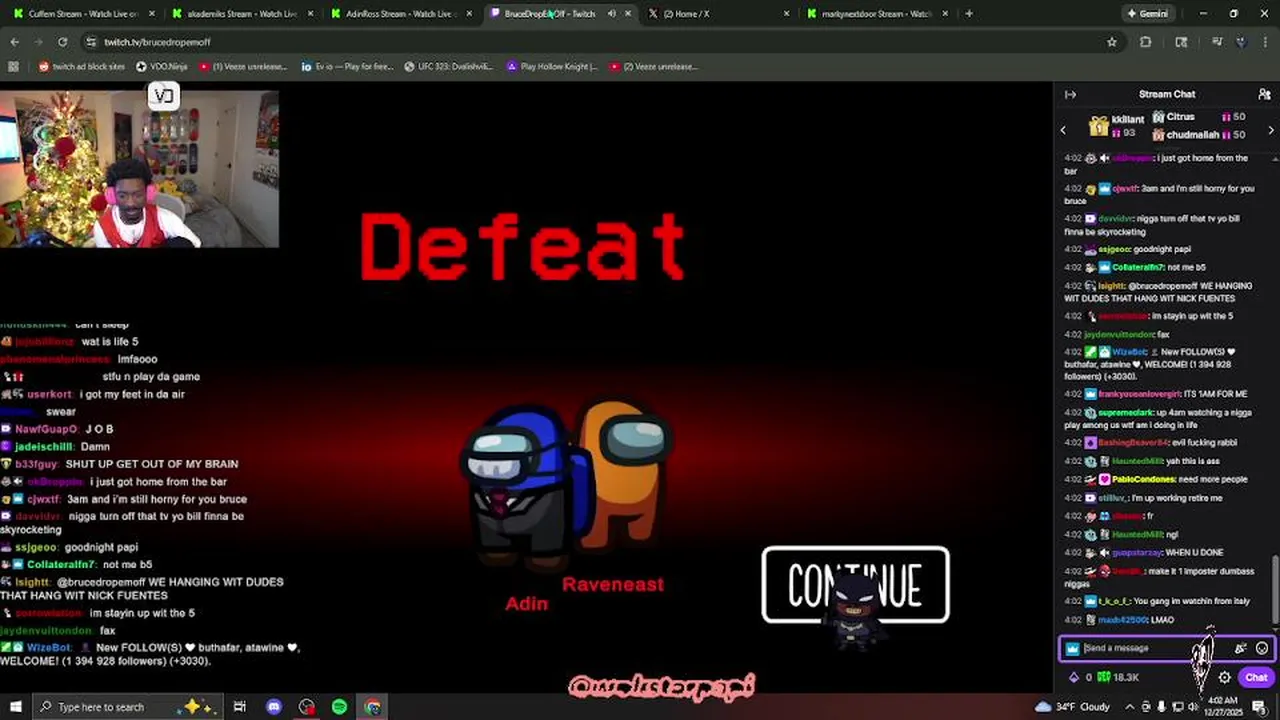Open the Ev io Play for free bookmark
The height and width of the screenshot is (720, 1280).
coord(347,67)
